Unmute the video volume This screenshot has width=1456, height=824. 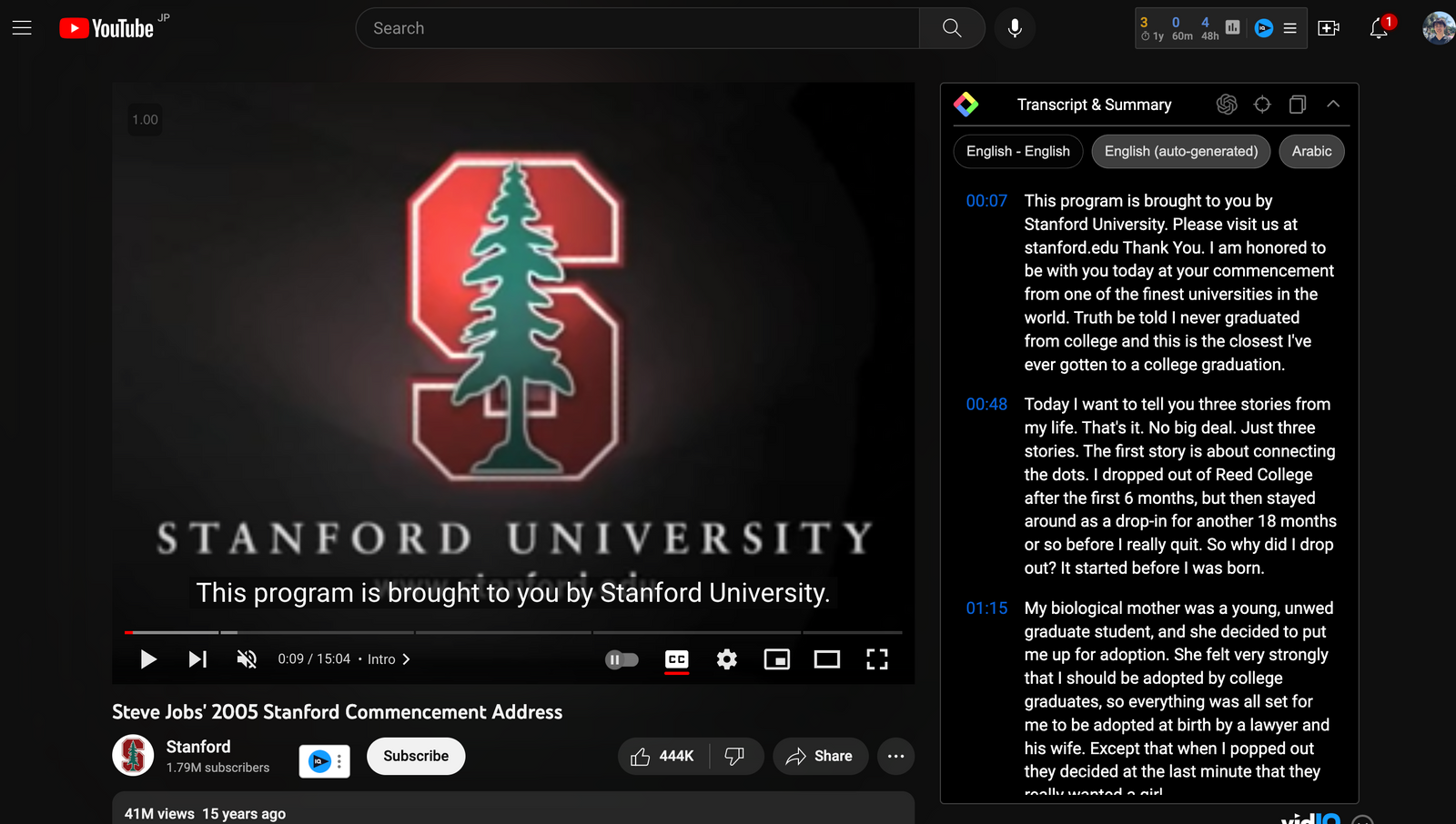(x=247, y=659)
